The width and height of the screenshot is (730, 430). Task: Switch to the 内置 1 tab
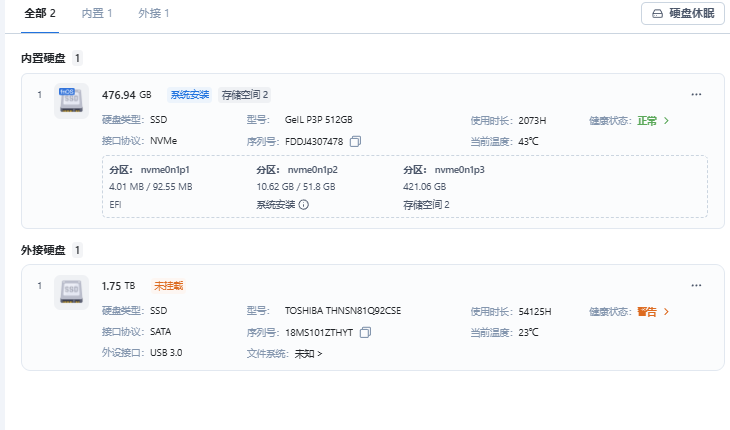[x=97, y=13]
